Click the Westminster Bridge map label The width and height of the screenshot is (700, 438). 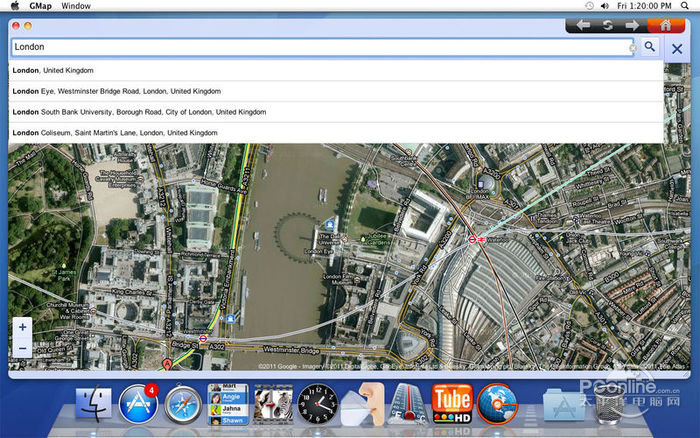(x=291, y=350)
